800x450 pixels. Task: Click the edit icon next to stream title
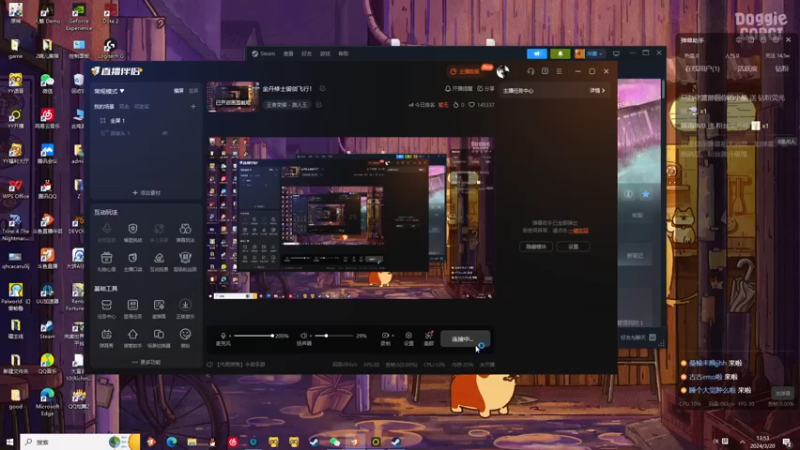coord(322,89)
